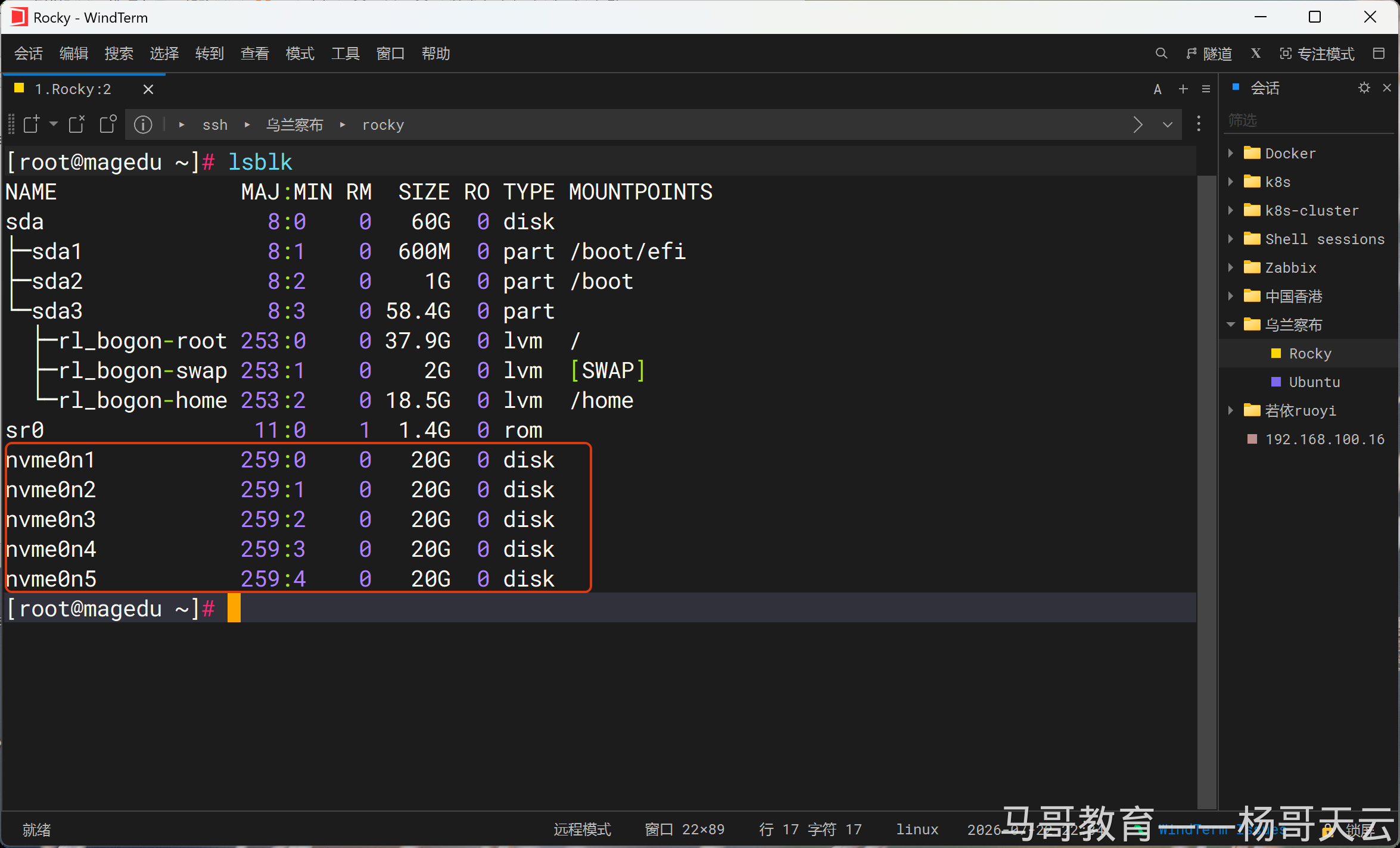Expand the path bar dropdown chevron
Image resolution: width=1400 pixels, height=848 pixels.
(x=1168, y=124)
